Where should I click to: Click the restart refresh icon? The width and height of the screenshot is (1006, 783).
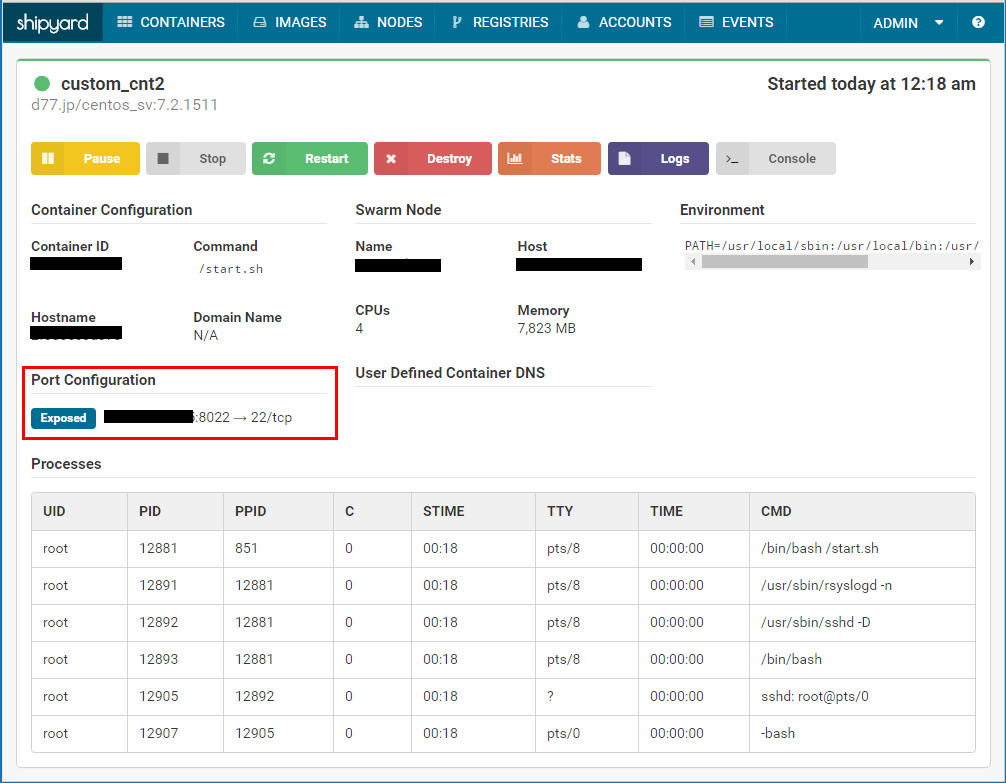pos(269,158)
